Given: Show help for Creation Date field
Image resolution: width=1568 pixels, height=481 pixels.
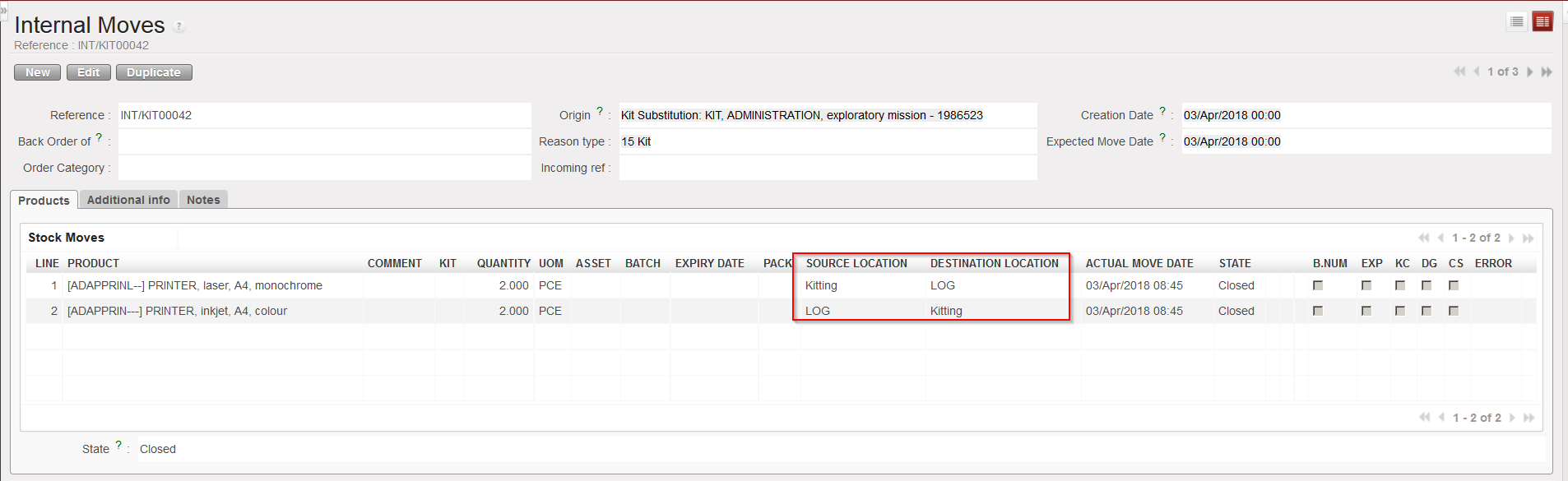Looking at the screenshot, I should coord(1162,111).
